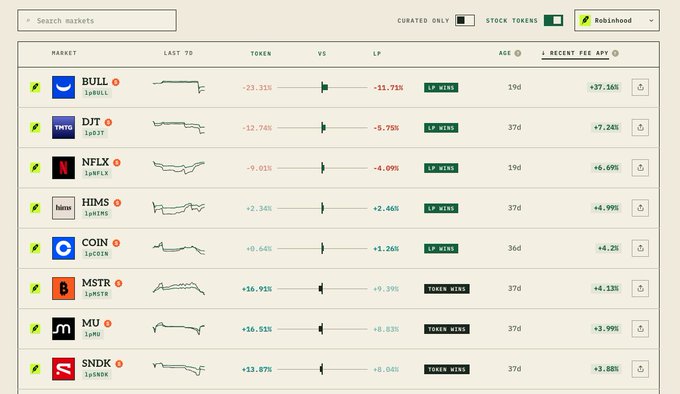Click the share icon in the SNDK row

coord(640,369)
